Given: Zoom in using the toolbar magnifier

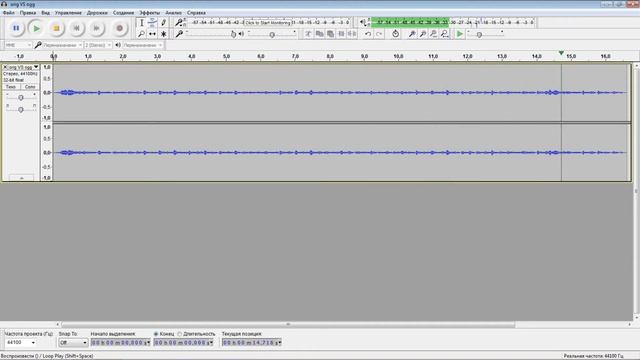Looking at the screenshot, I should pos(412,34).
